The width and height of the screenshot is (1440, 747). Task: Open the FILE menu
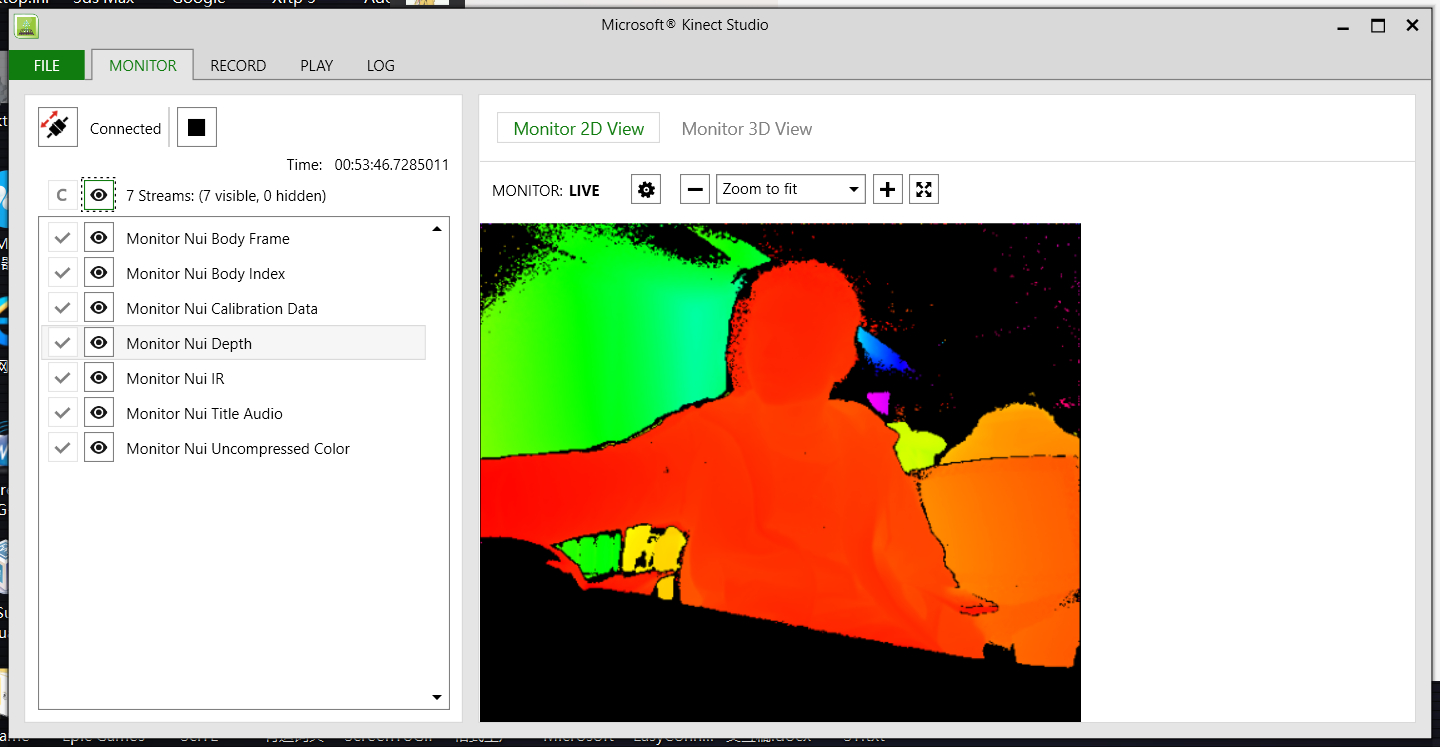click(47, 65)
